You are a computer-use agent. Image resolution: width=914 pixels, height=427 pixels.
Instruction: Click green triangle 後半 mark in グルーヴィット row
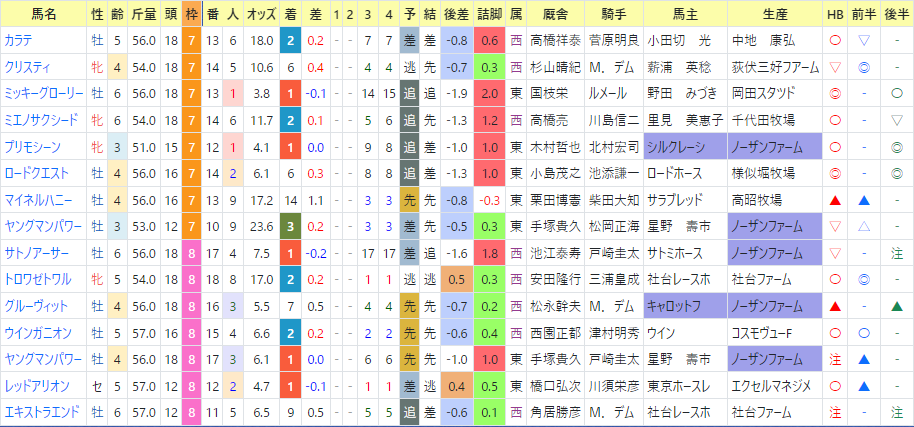pos(897,307)
